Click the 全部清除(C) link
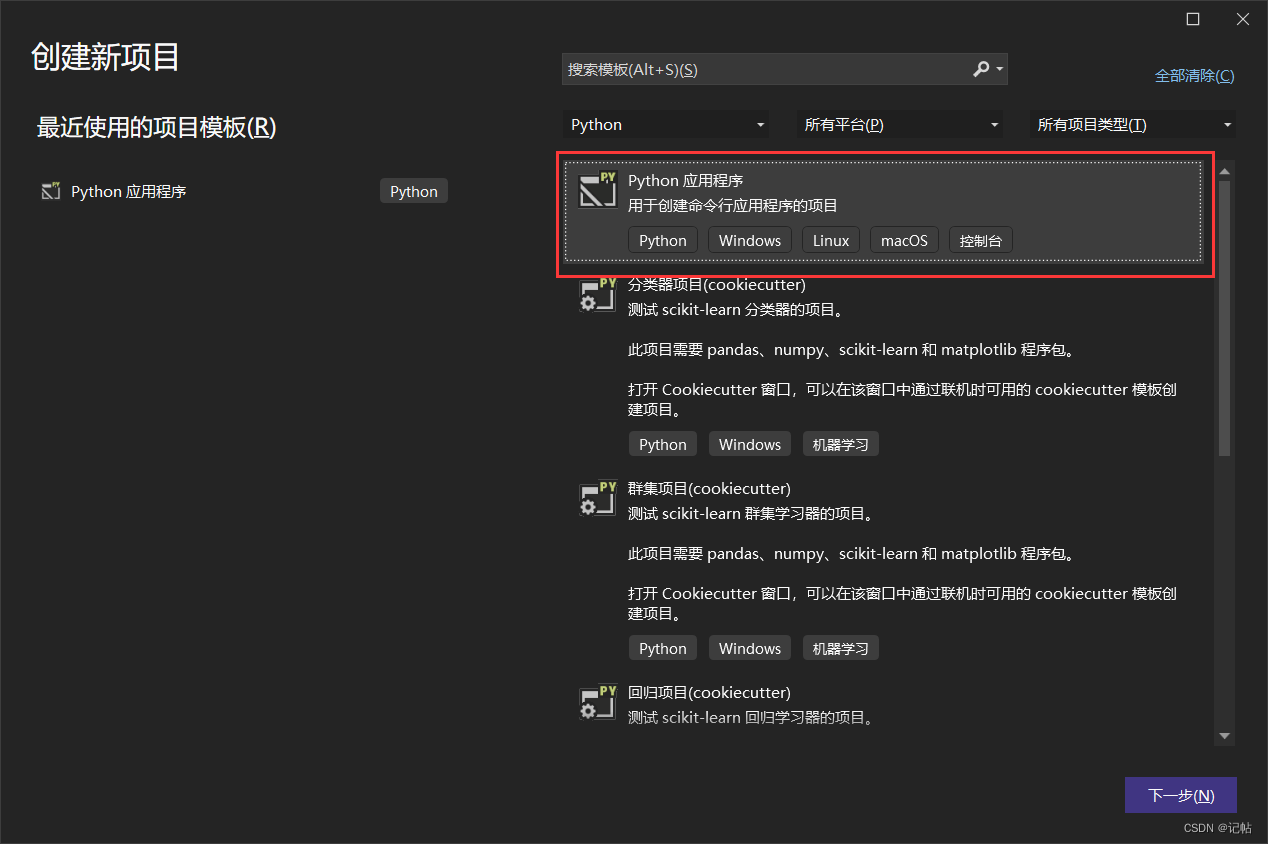Image resolution: width=1268 pixels, height=844 pixels. tap(1194, 75)
